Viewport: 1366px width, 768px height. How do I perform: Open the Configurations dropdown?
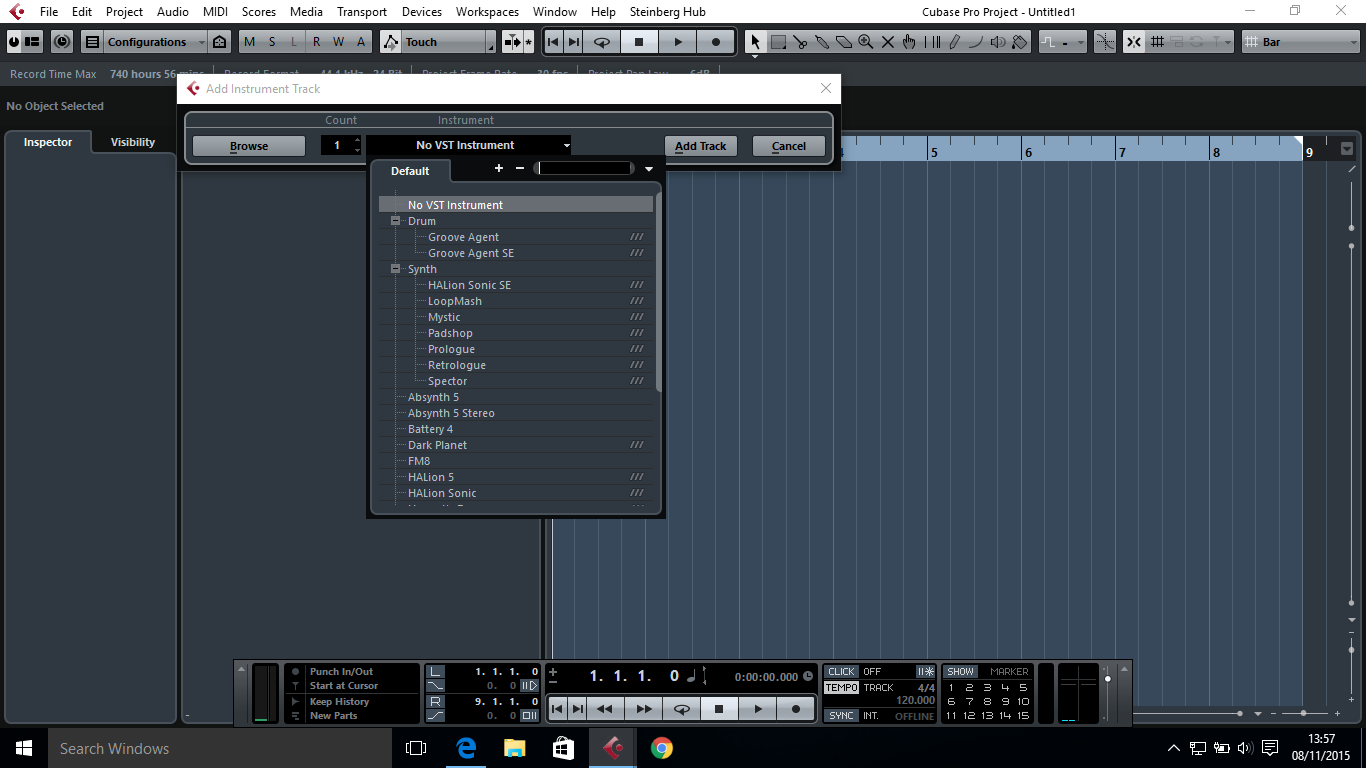154,42
